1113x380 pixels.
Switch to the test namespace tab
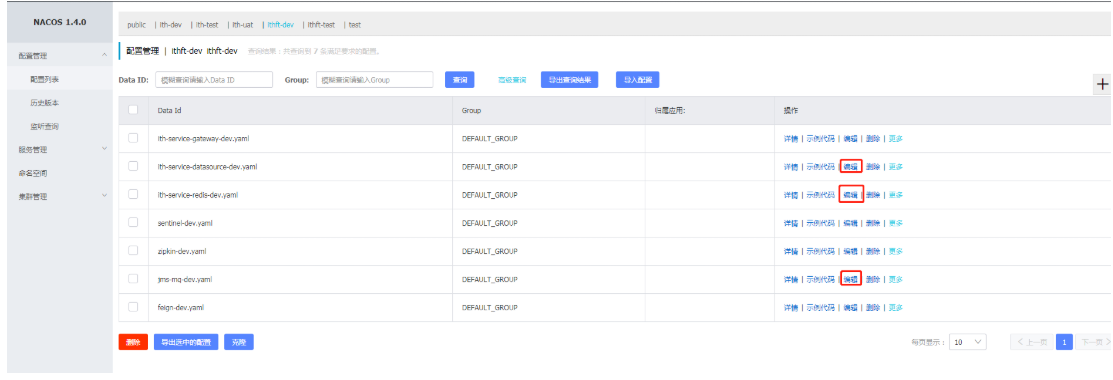coord(354,24)
